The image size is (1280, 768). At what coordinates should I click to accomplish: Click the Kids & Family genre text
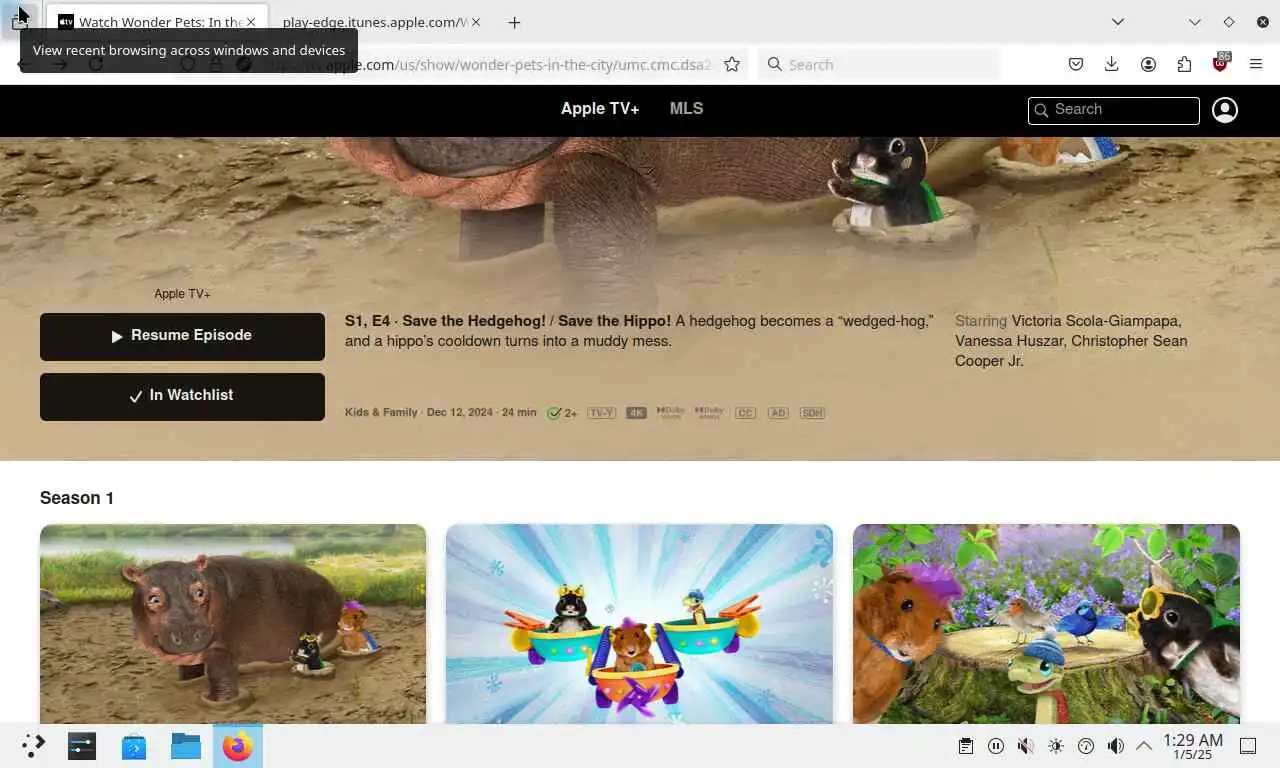[381, 412]
